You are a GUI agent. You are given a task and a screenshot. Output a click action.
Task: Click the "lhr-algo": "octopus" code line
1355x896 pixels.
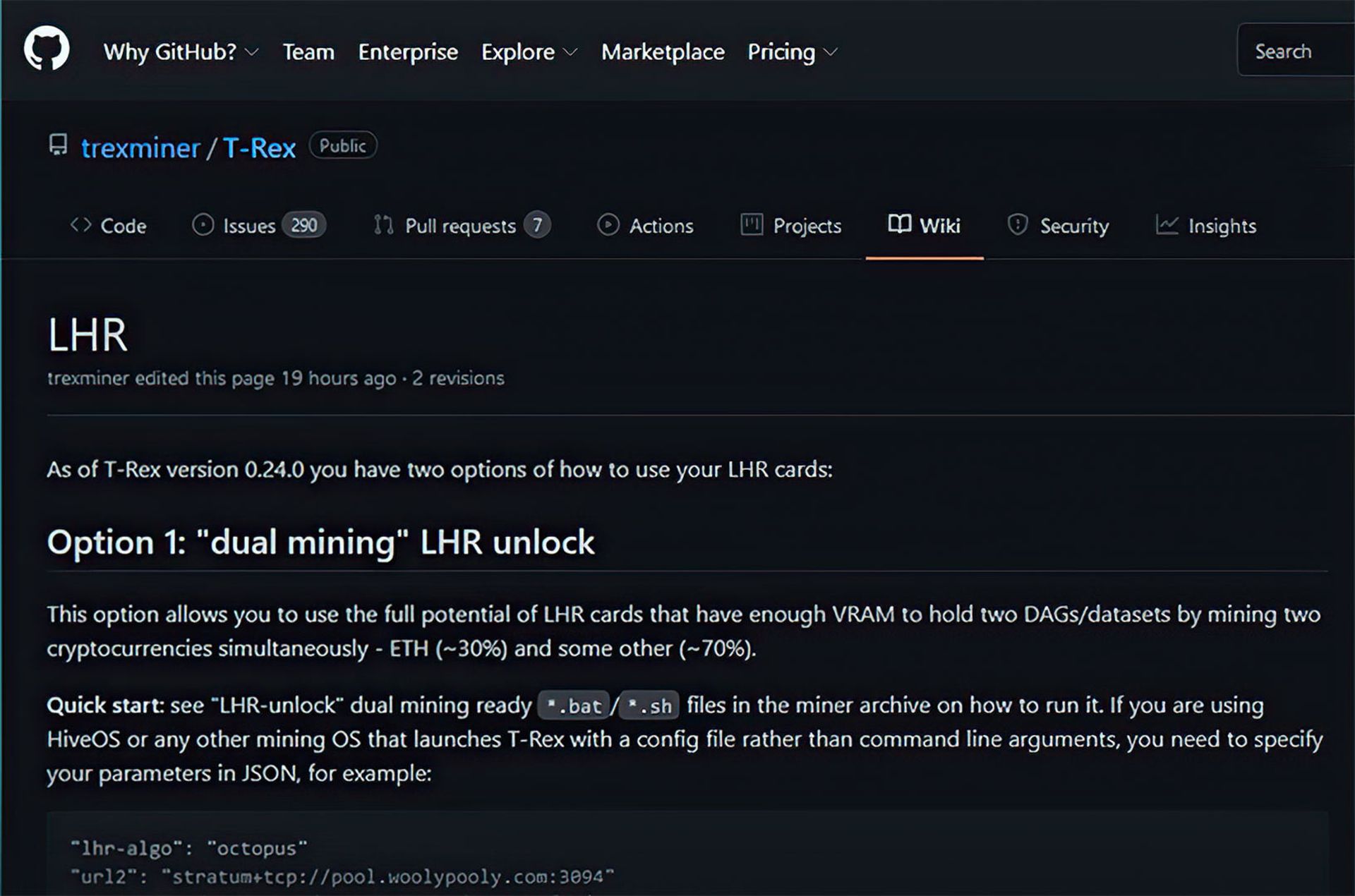189,848
